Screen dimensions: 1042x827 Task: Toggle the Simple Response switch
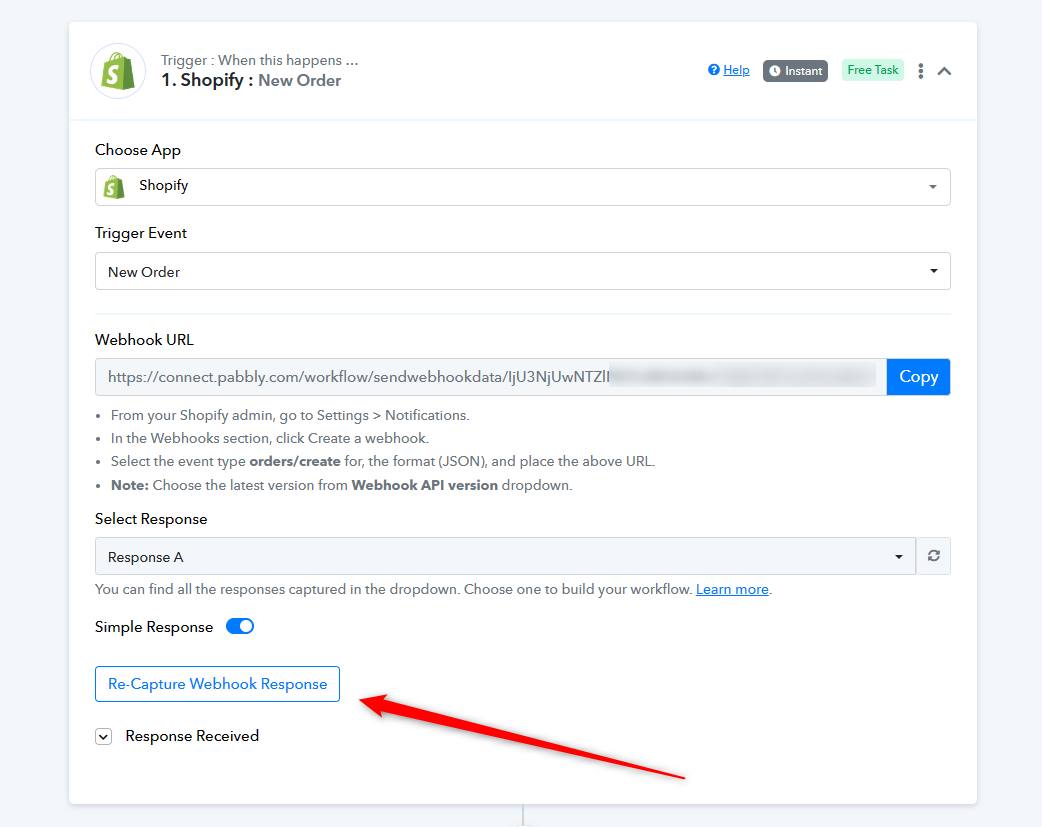coord(240,626)
